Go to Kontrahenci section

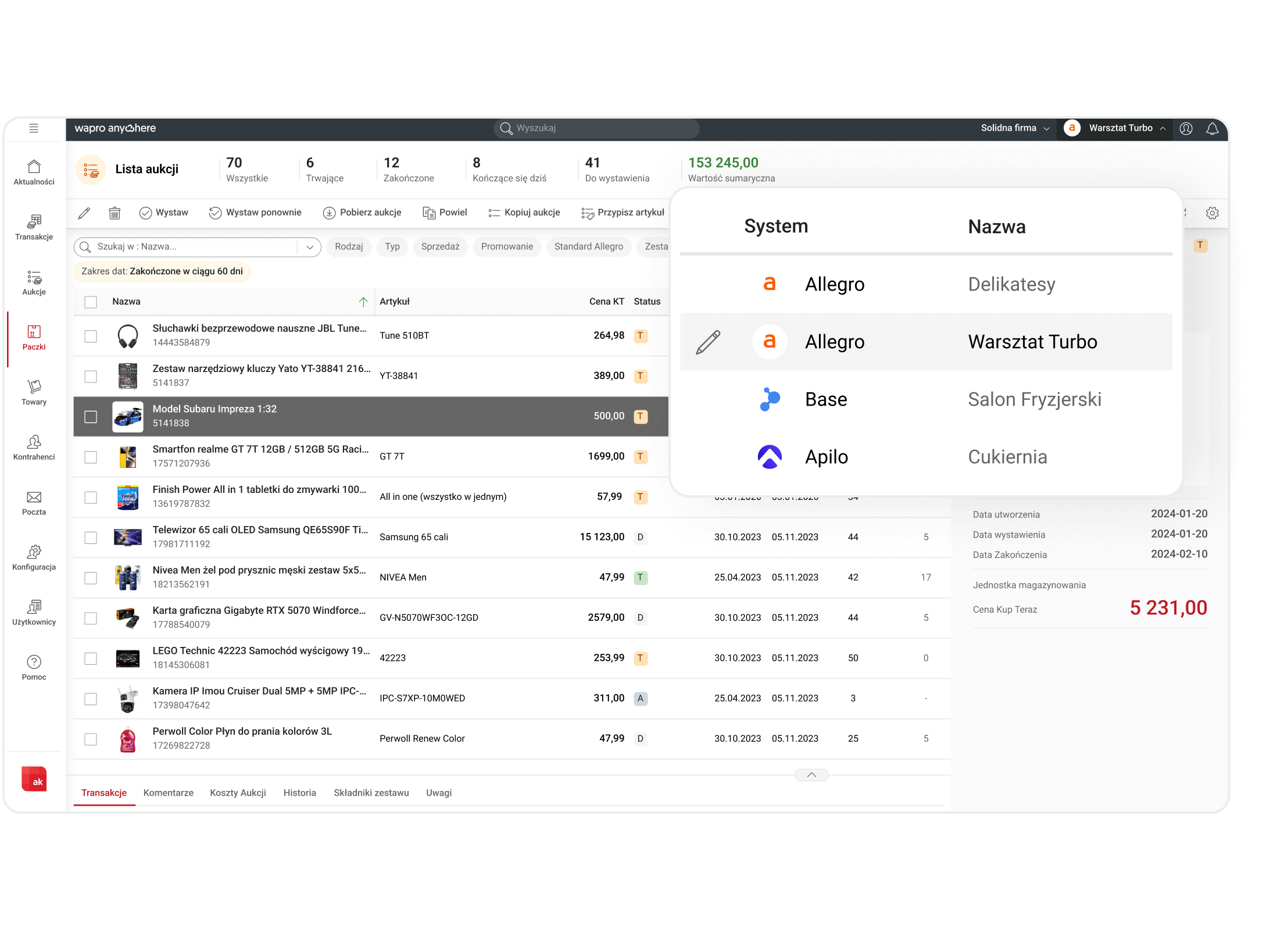pos(34,448)
